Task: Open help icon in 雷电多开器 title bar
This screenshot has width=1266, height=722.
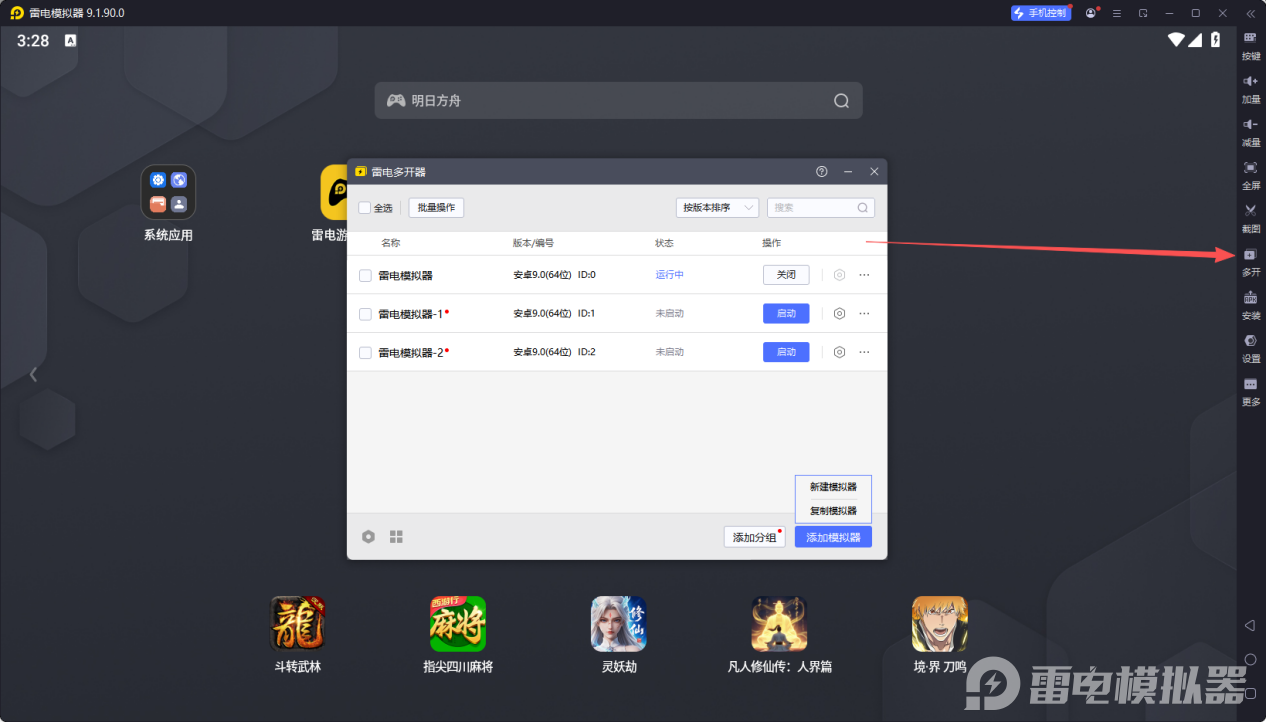Action: point(822,172)
